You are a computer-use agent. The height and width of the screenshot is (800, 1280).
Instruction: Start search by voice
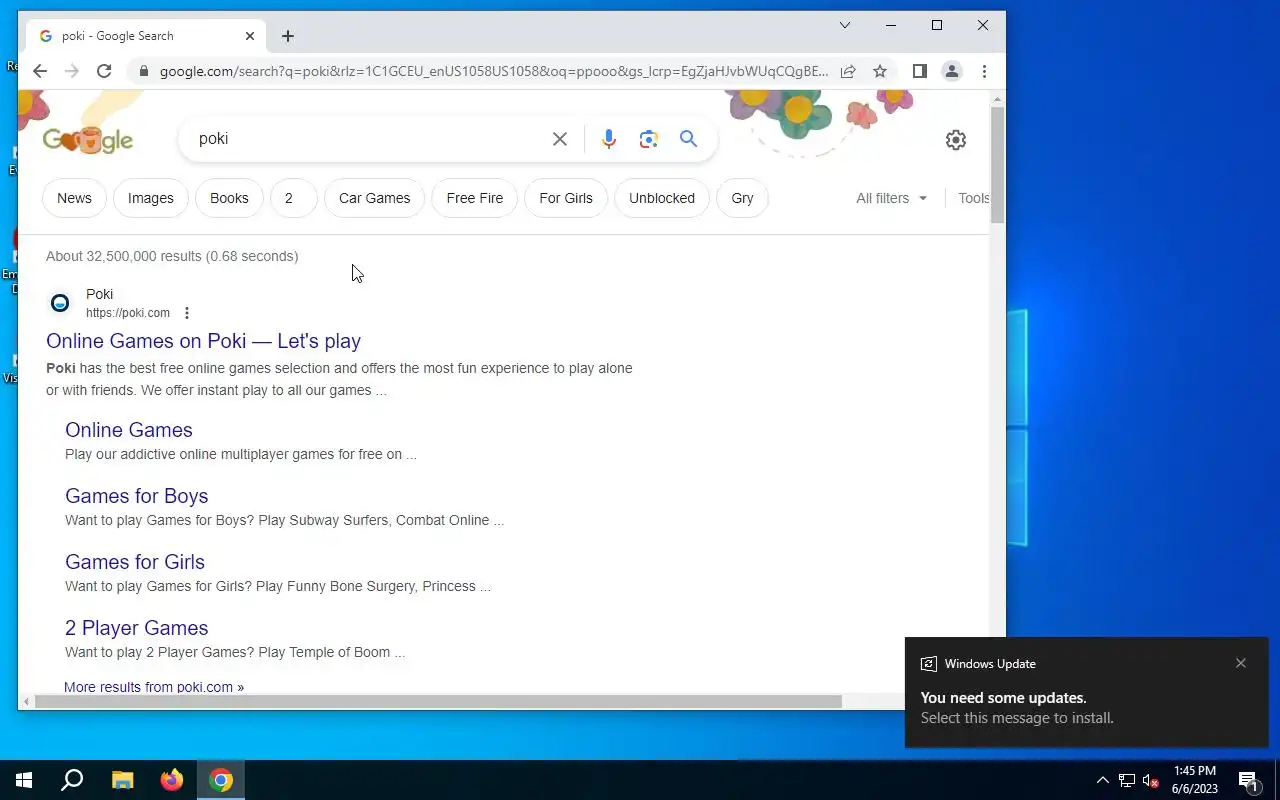click(x=609, y=139)
